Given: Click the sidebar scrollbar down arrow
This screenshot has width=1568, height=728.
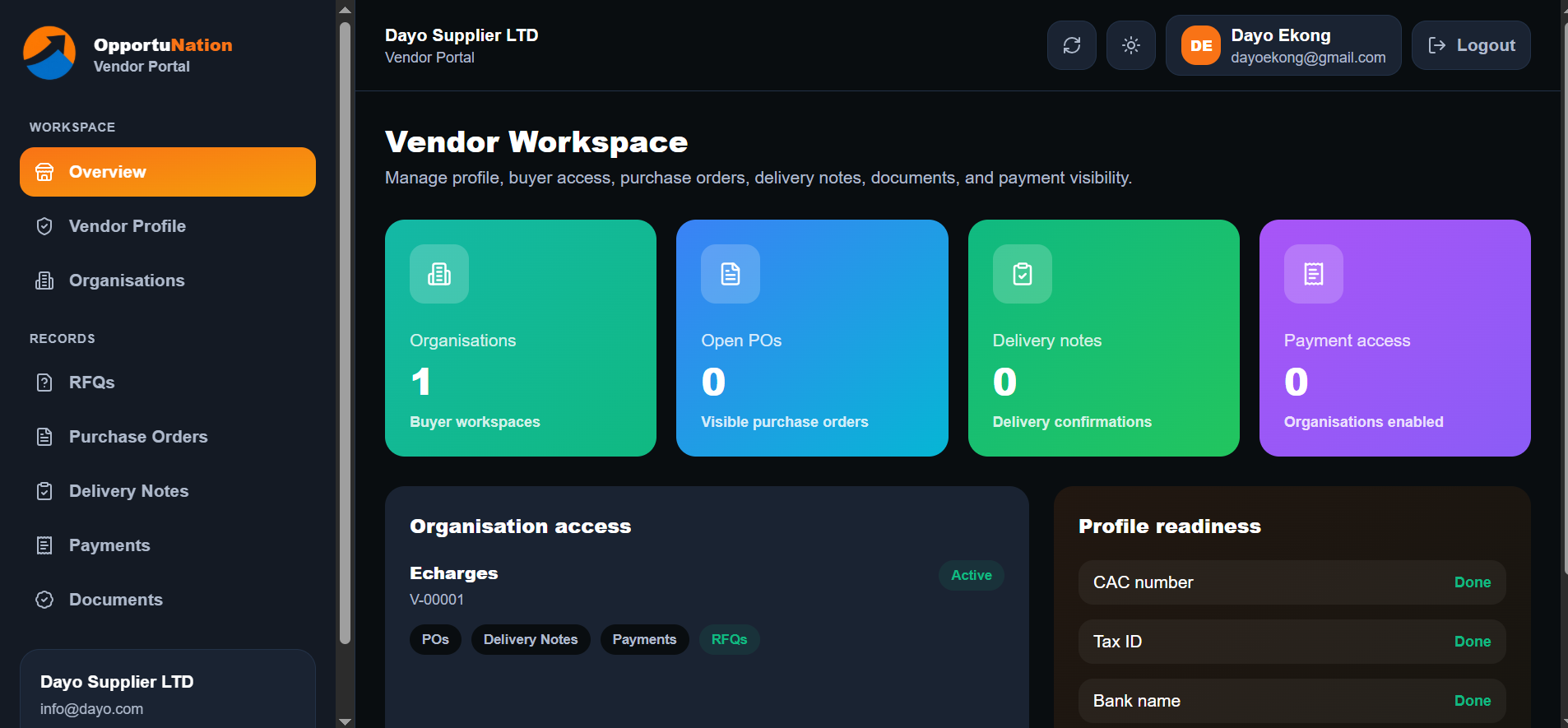Looking at the screenshot, I should [346, 721].
